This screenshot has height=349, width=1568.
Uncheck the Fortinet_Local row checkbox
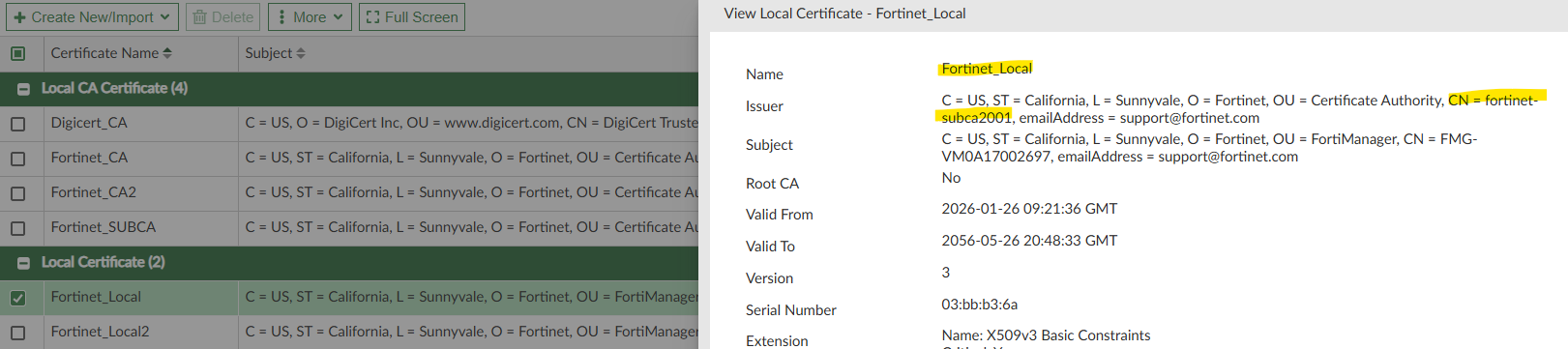click(17, 298)
